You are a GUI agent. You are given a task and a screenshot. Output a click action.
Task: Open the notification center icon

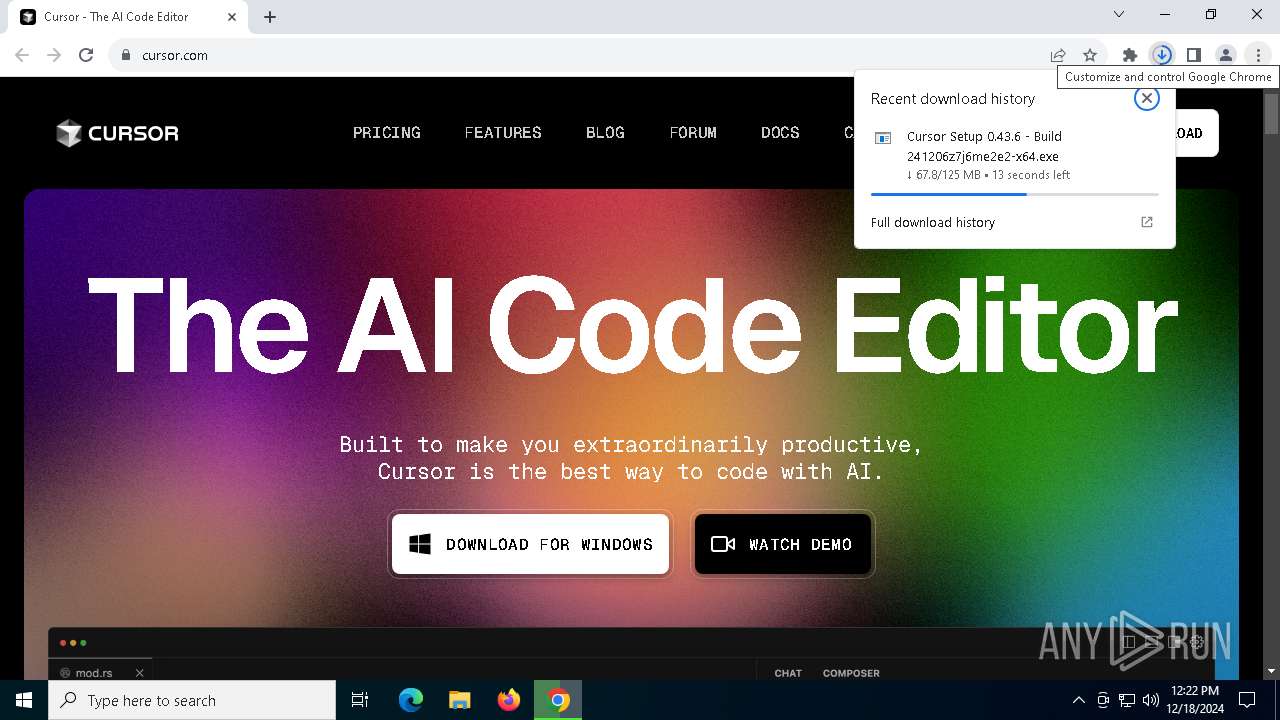coord(1247,700)
